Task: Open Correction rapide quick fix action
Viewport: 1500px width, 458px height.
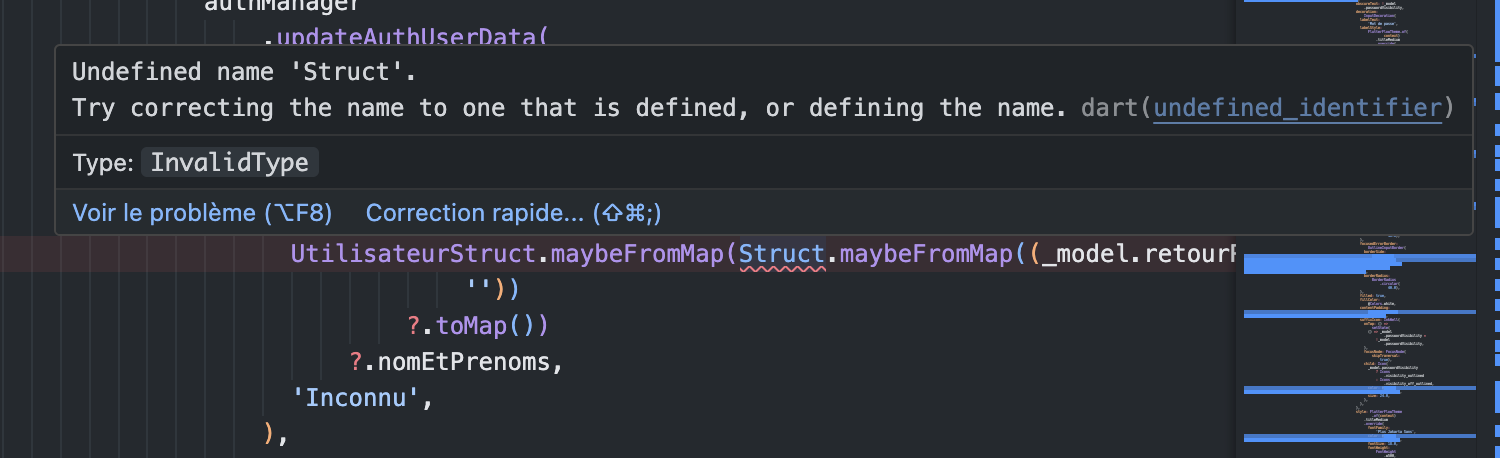Action: coord(514,213)
